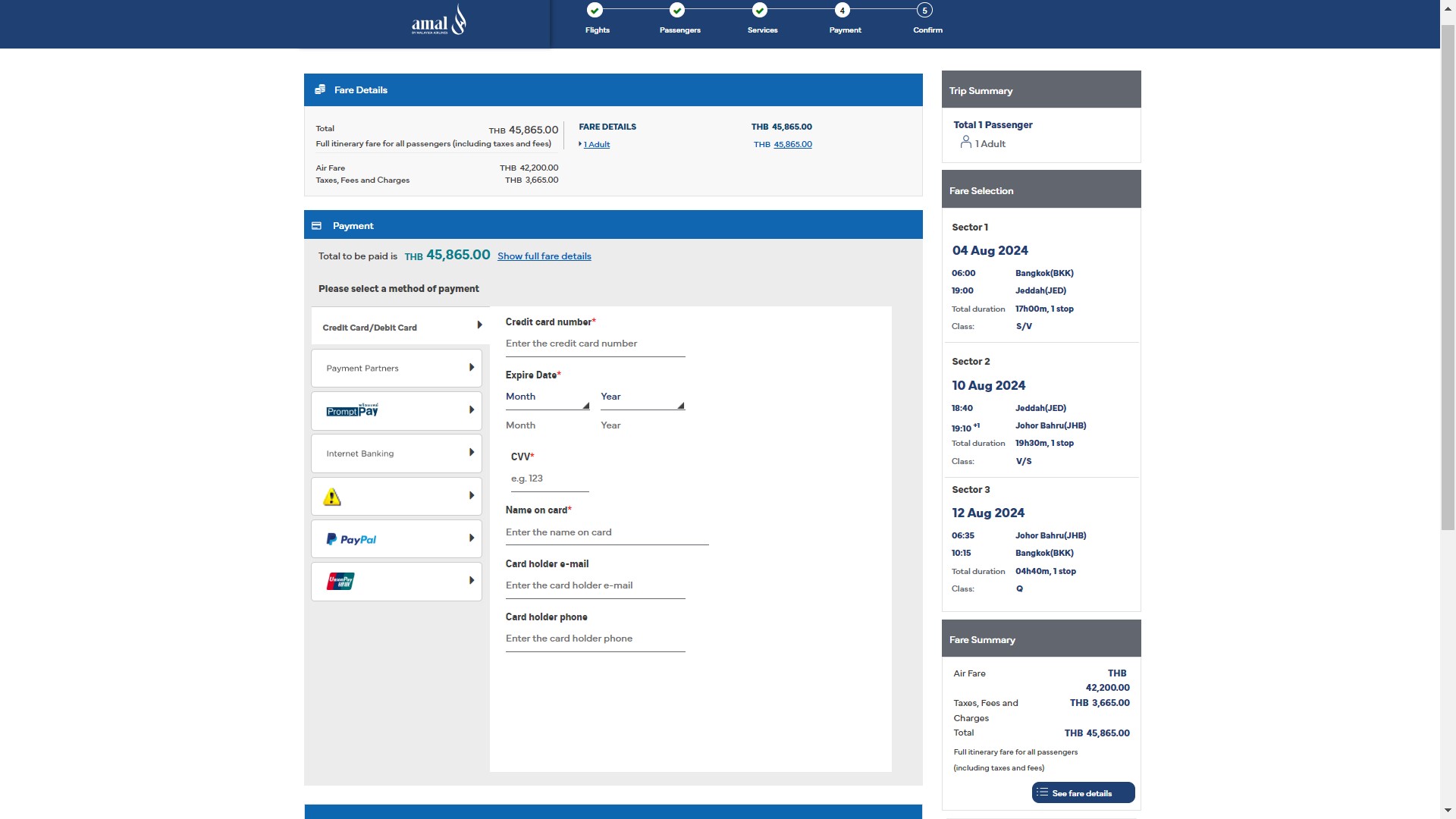
Task: Click the Confirm step number 5
Action: (924, 11)
